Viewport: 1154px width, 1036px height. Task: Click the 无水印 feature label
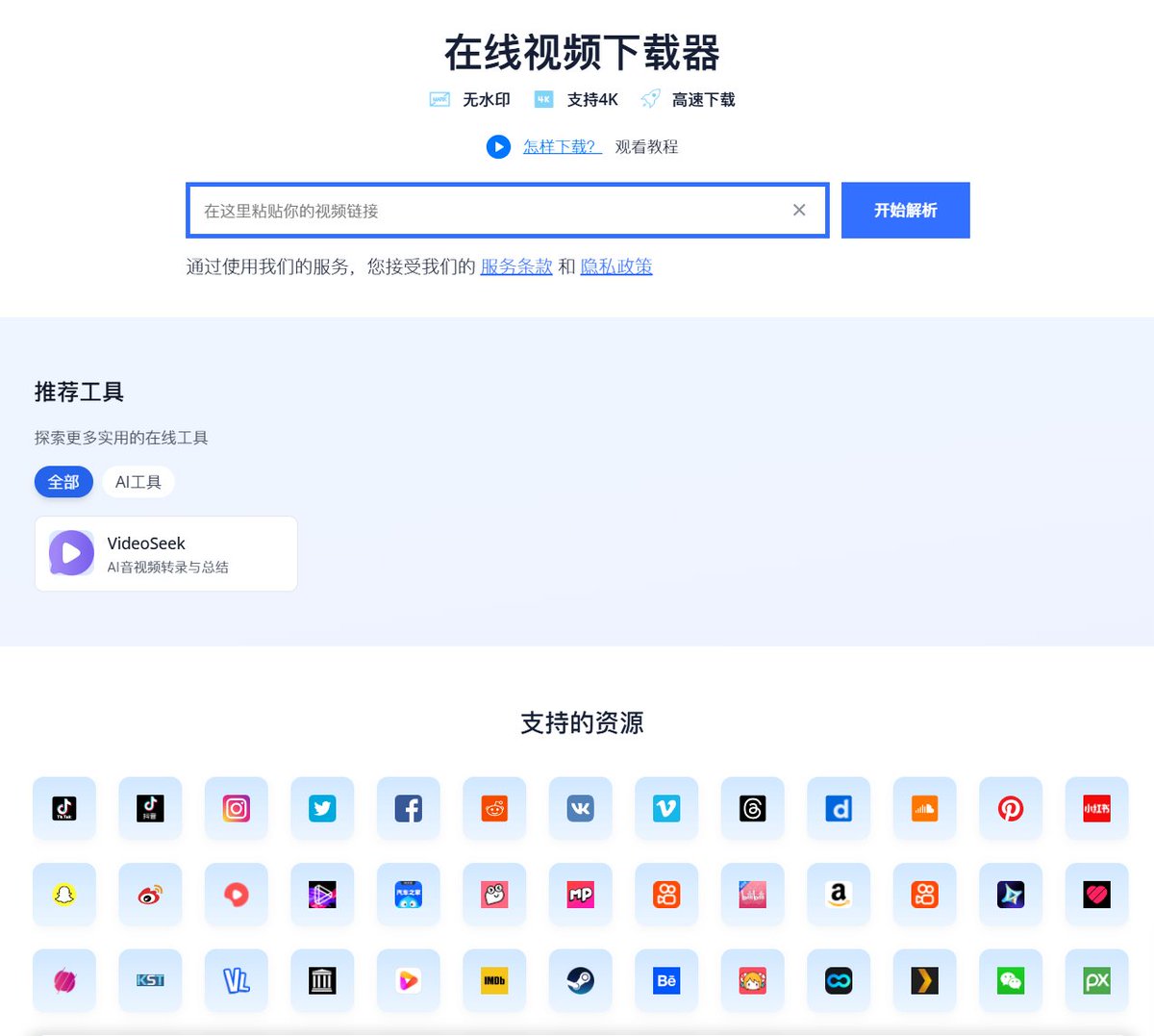point(487,99)
